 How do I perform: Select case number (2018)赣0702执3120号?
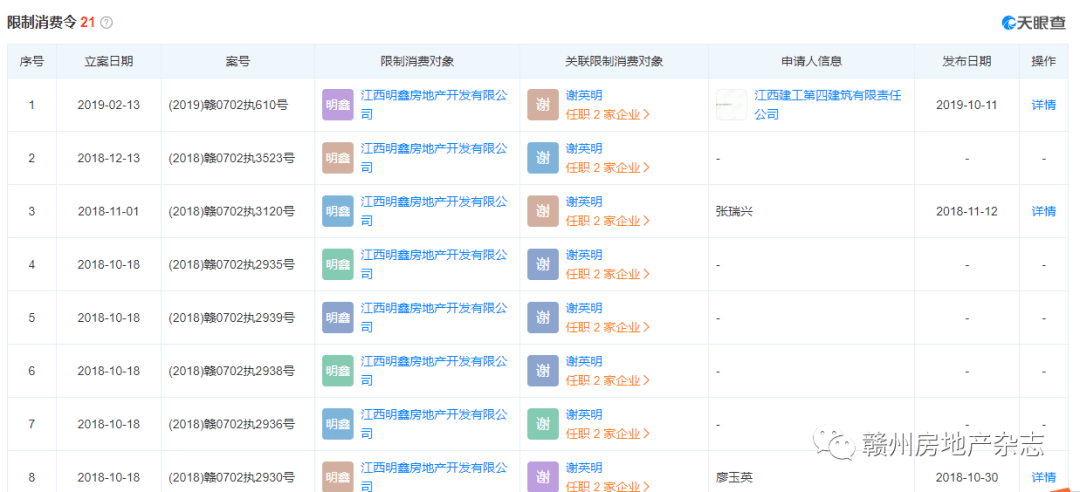pos(231,212)
